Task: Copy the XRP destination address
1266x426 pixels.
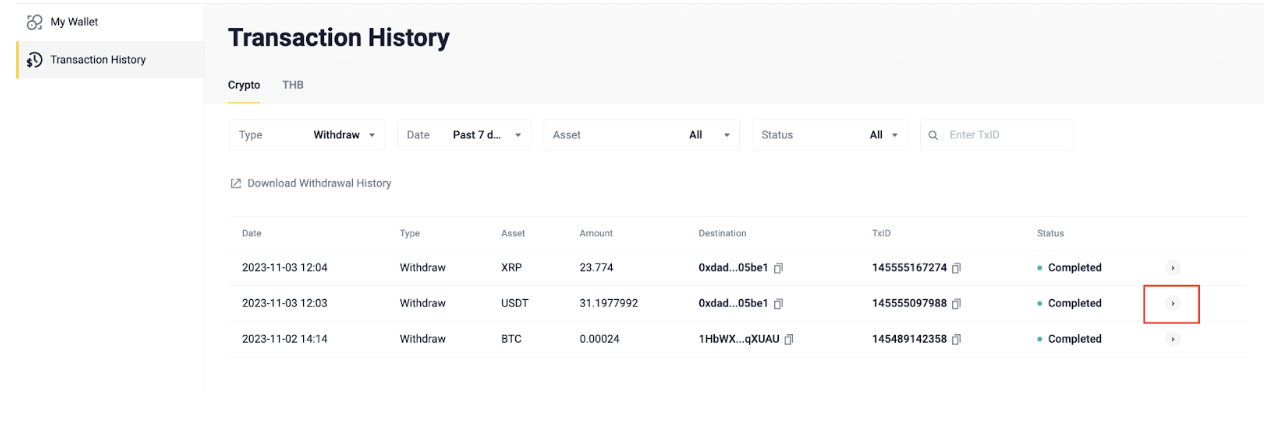Action: pyautogui.click(x=778, y=268)
